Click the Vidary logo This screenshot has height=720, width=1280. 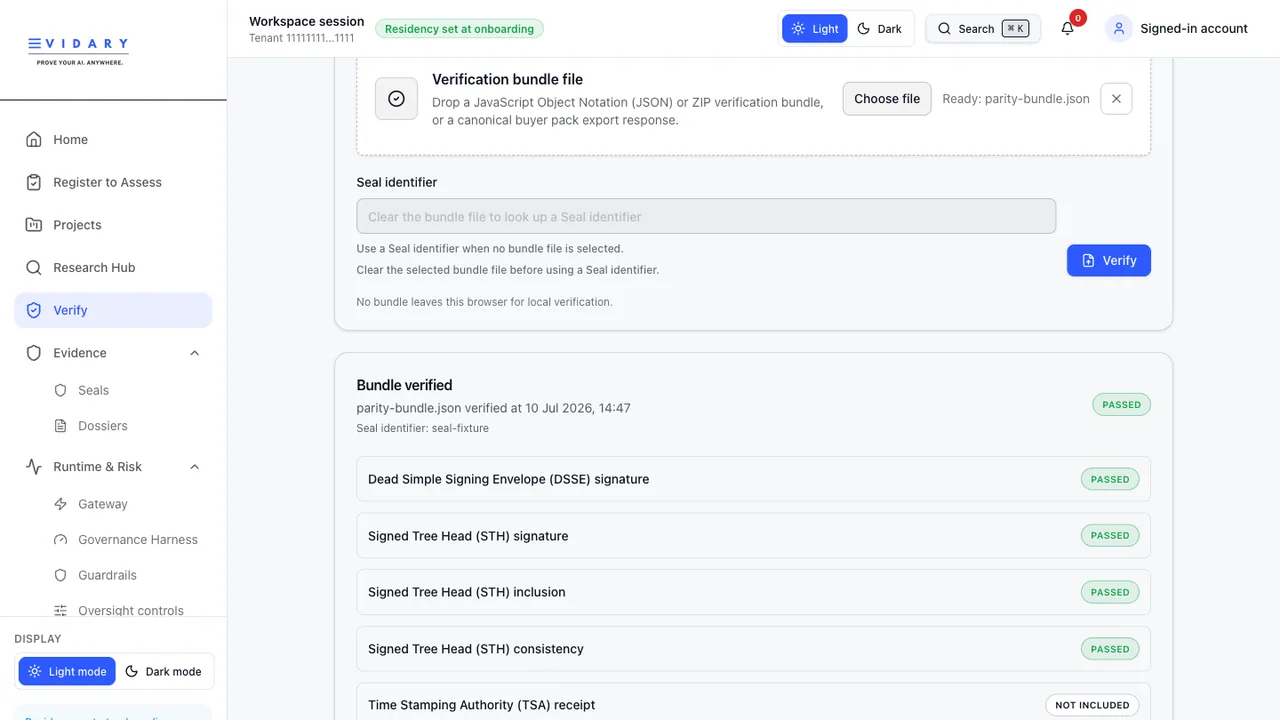pos(78,50)
